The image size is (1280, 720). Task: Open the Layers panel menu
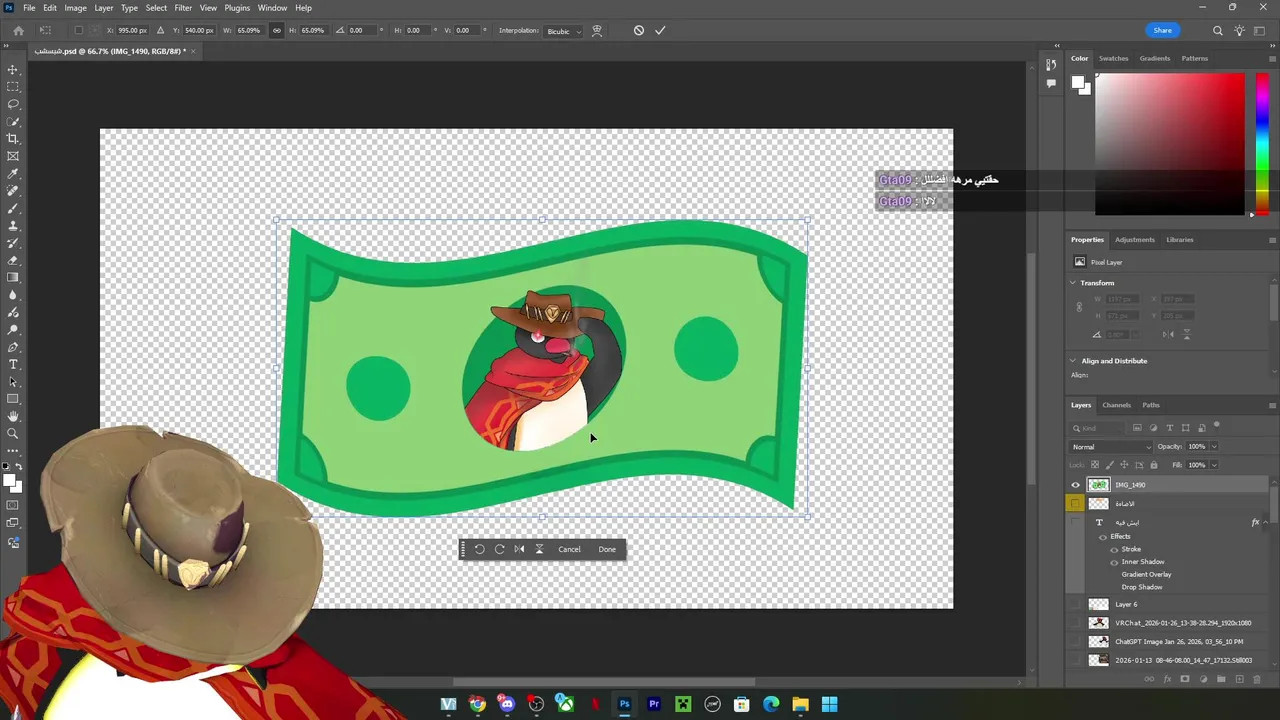click(1272, 405)
